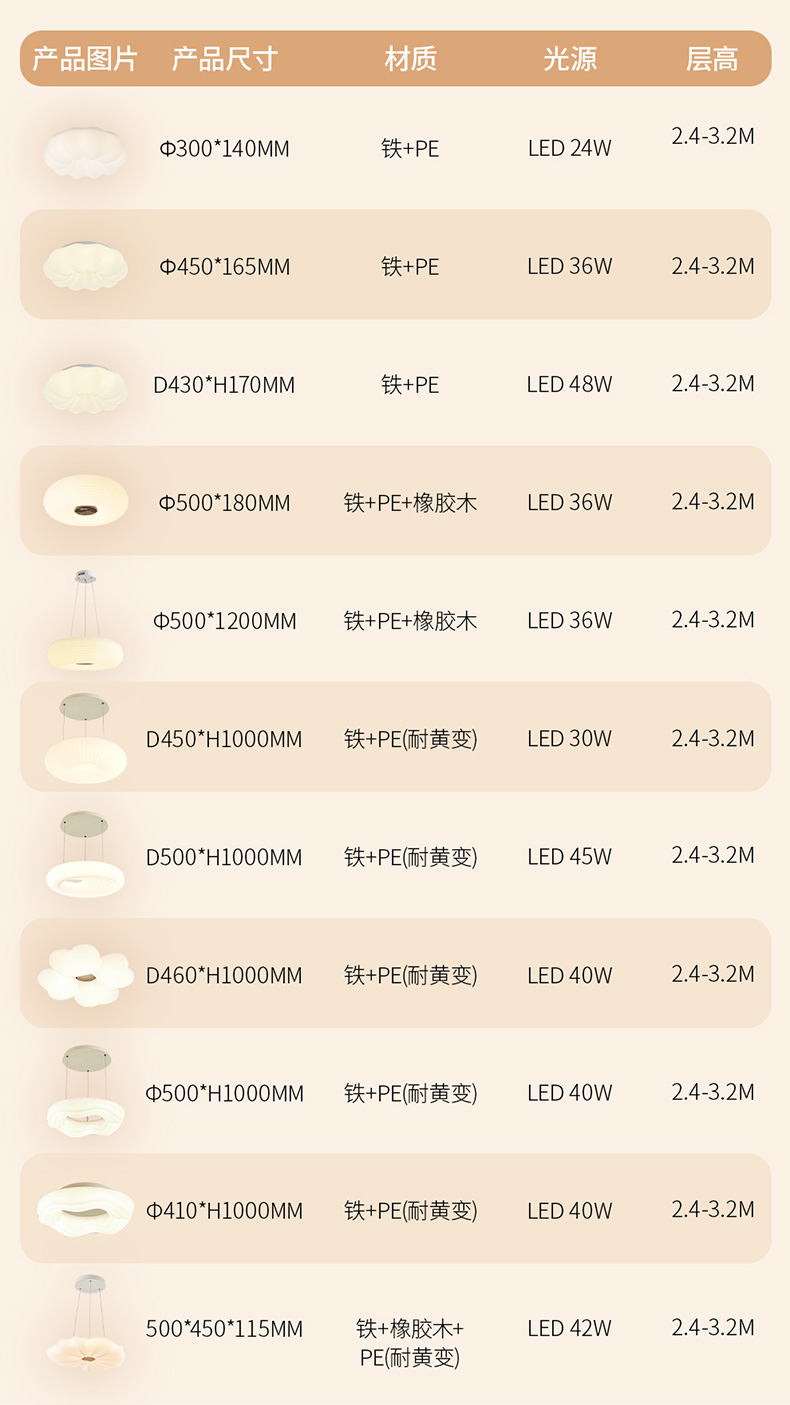Click the Φ500*180MM round lamp image
This screenshot has height=1405, width=790.
pos(86,499)
